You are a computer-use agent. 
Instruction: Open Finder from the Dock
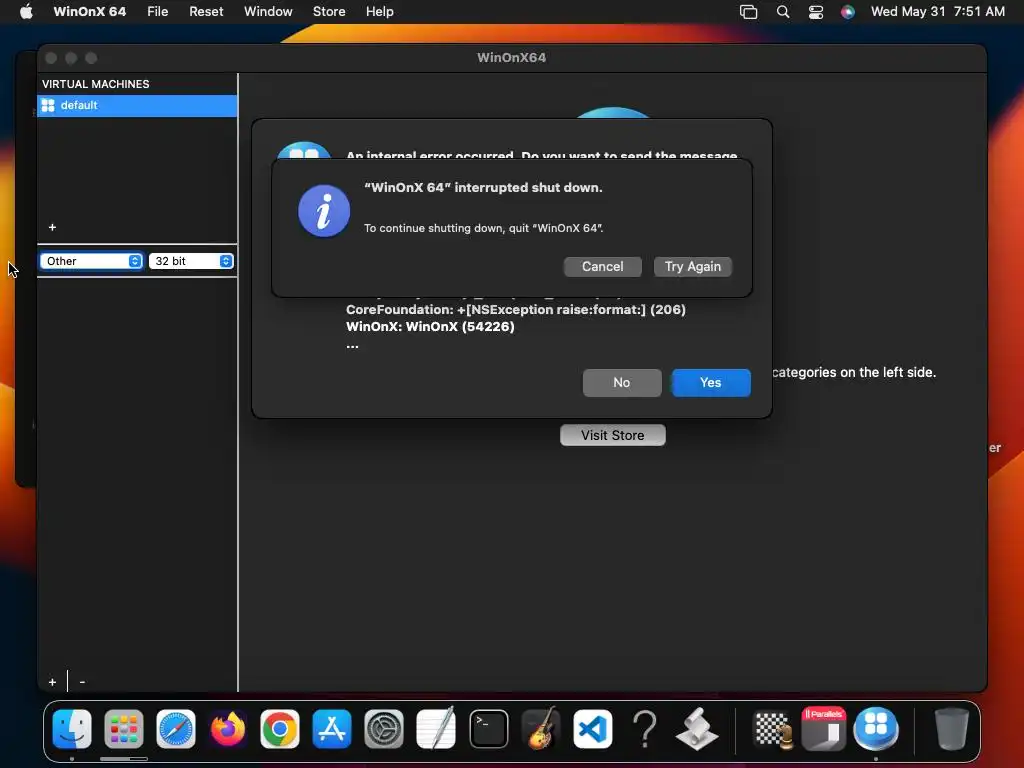click(72, 729)
